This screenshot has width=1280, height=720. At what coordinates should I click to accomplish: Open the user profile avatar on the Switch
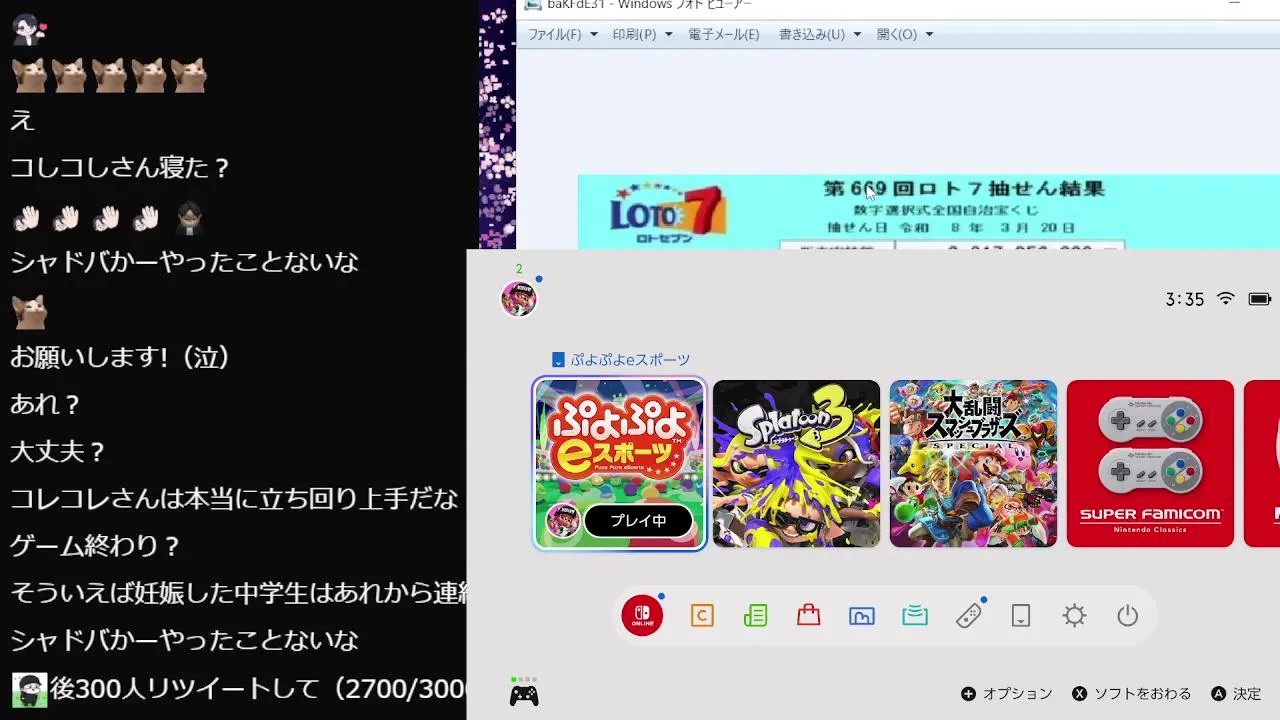(x=518, y=299)
